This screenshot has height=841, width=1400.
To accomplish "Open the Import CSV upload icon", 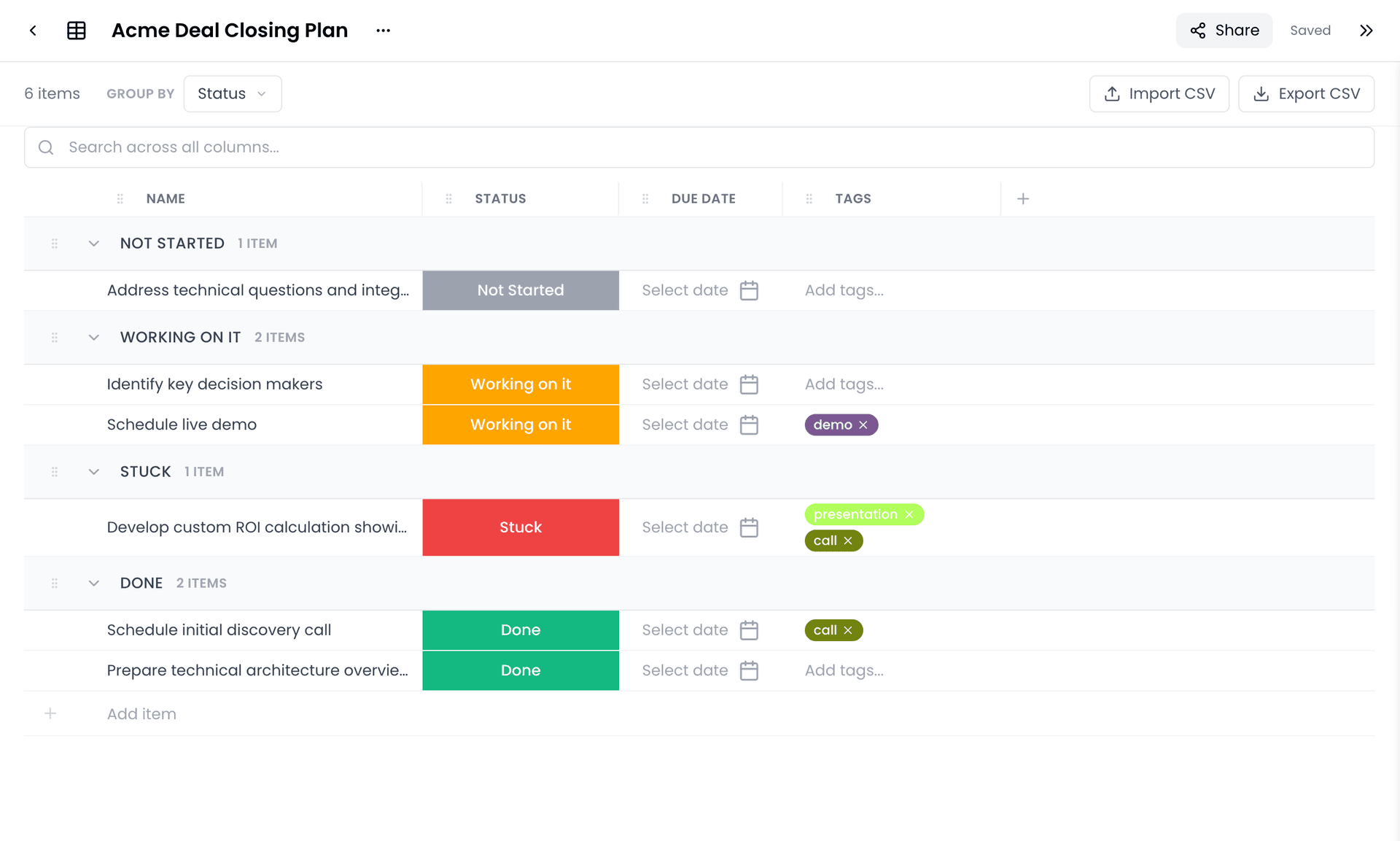I will [1111, 93].
